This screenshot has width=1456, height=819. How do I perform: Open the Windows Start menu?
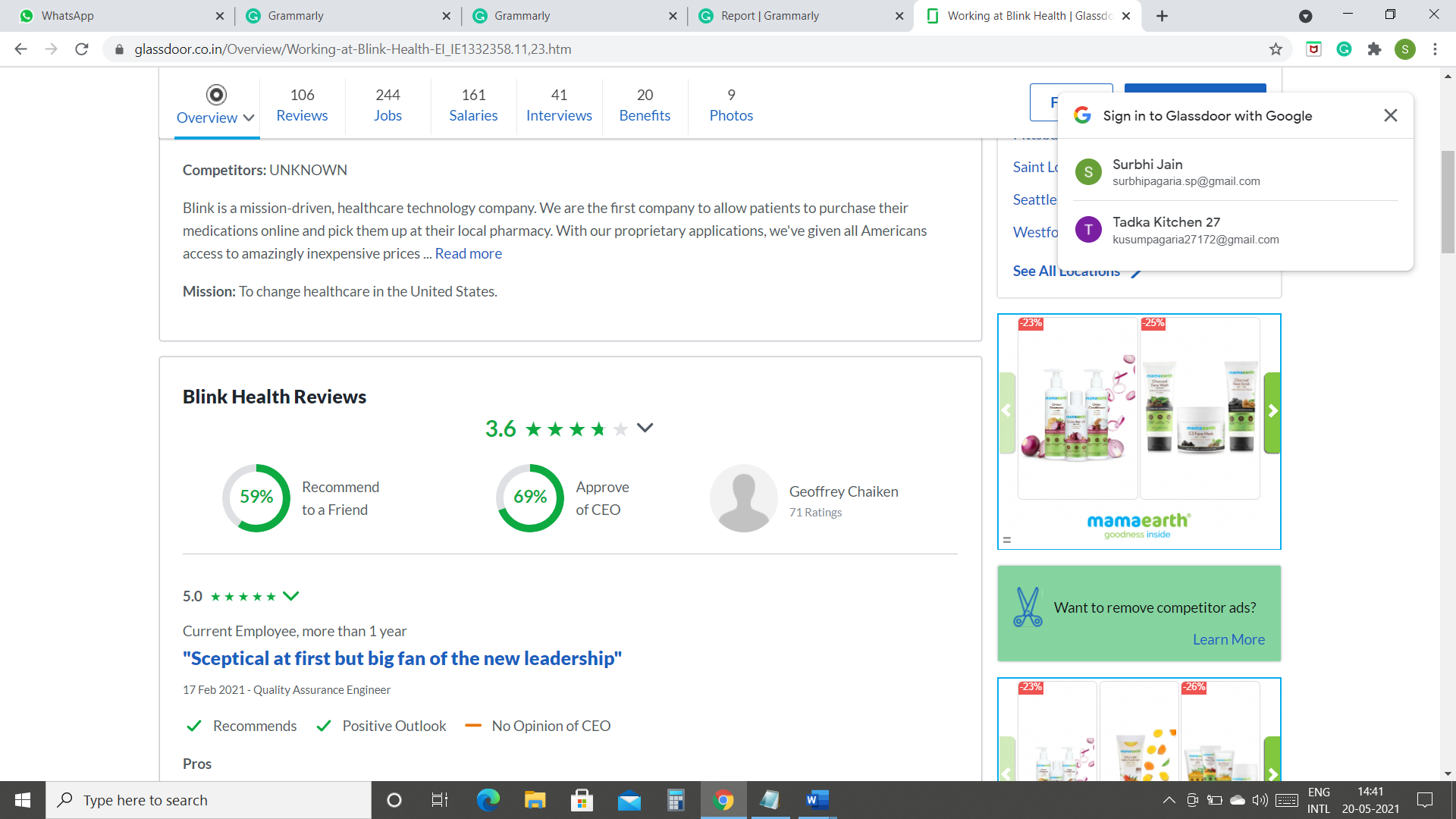(23, 800)
